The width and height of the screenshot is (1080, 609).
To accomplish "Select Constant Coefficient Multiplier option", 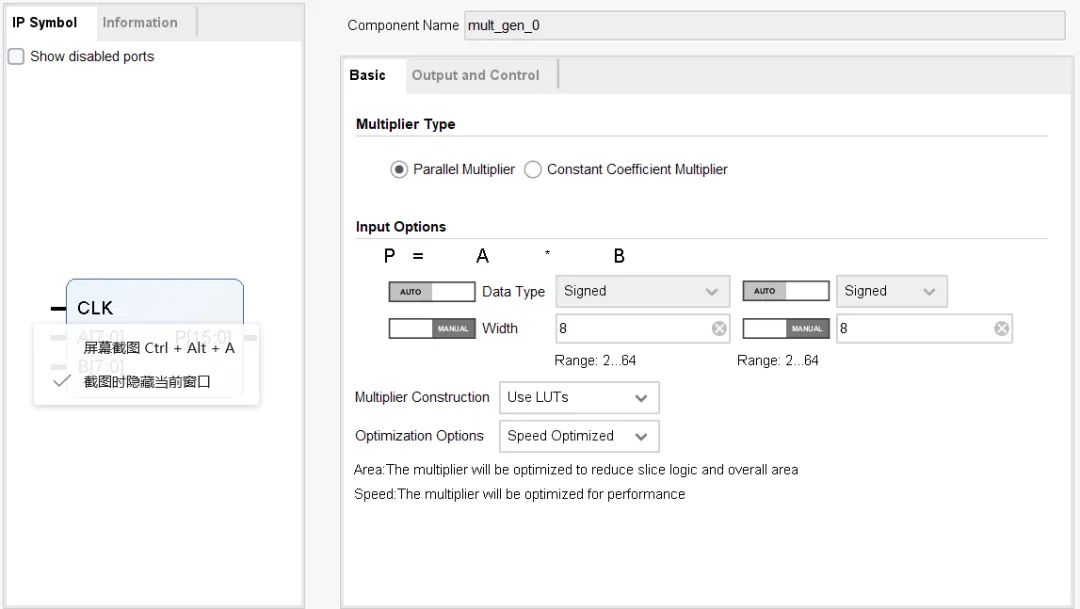I will (x=533, y=170).
